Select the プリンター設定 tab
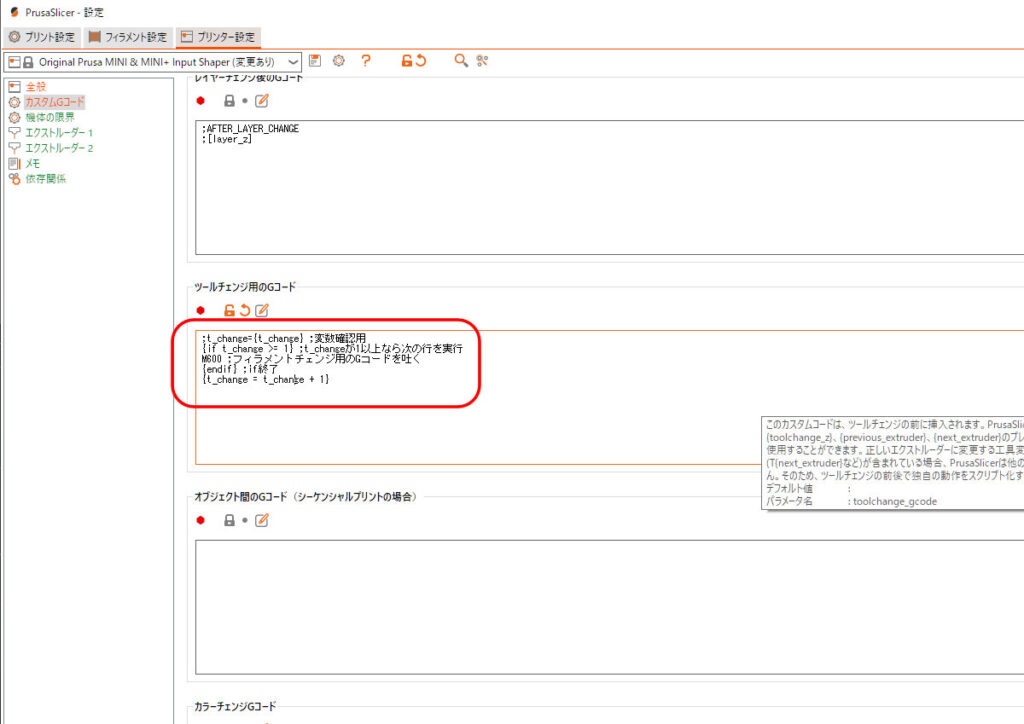This screenshot has height=724, width=1024. pyautogui.click(x=218, y=37)
